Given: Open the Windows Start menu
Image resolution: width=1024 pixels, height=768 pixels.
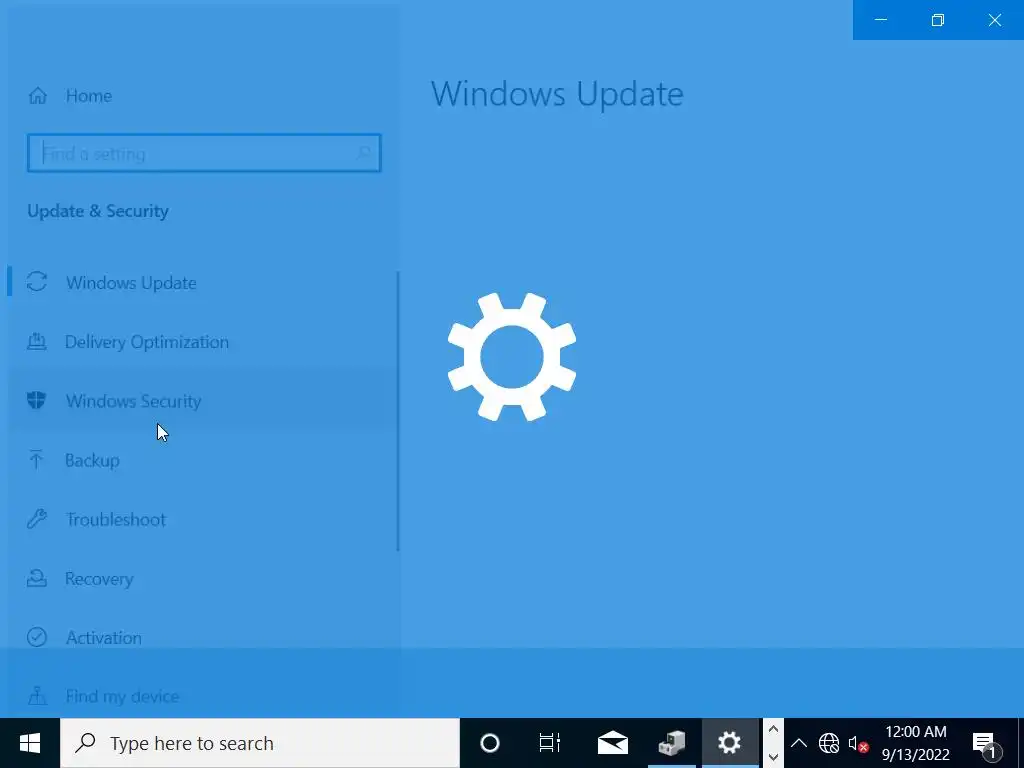Looking at the screenshot, I should point(30,743).
